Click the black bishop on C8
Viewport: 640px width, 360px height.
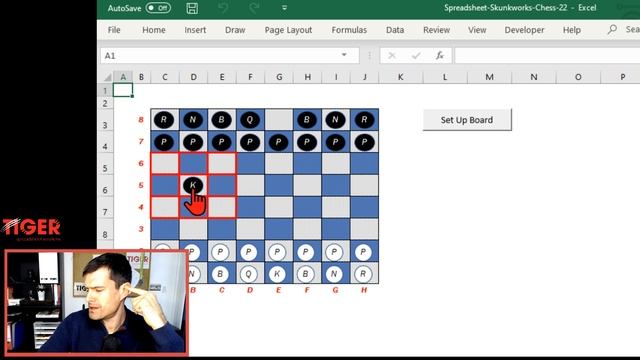point(221,120)
